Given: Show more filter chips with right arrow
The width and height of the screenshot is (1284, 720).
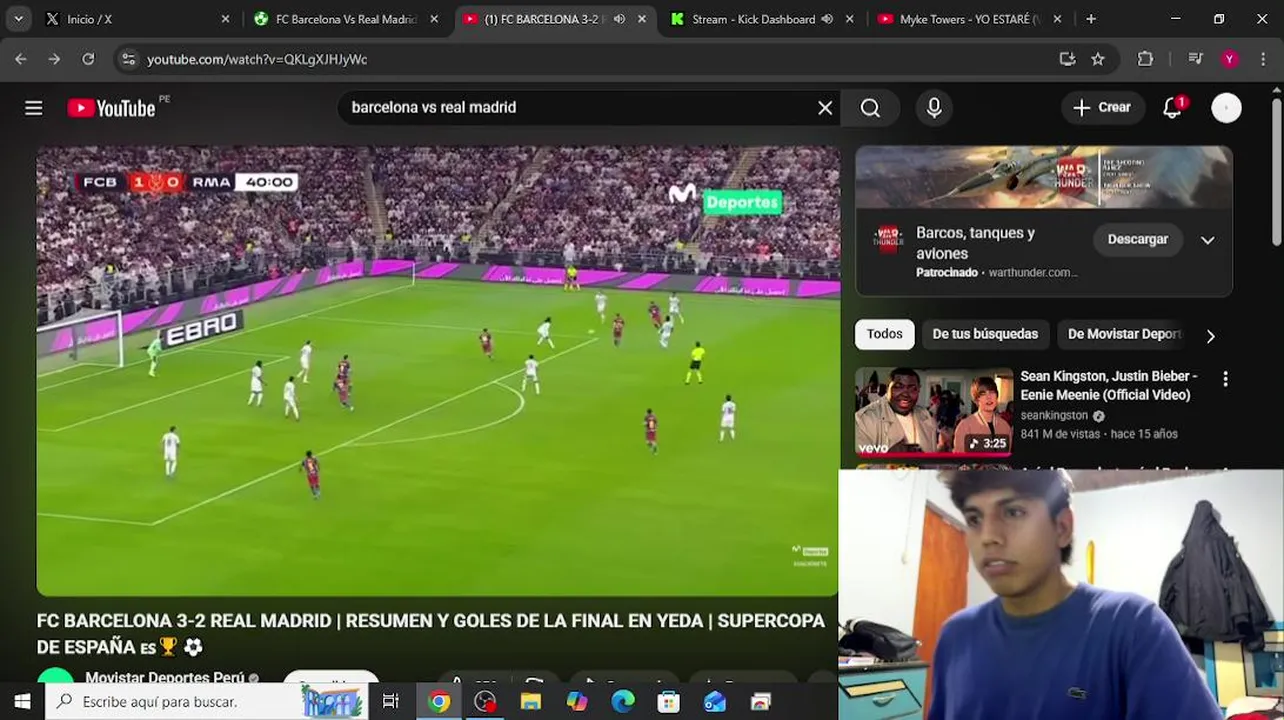Looking at the screenshot, I should 1210,336.
